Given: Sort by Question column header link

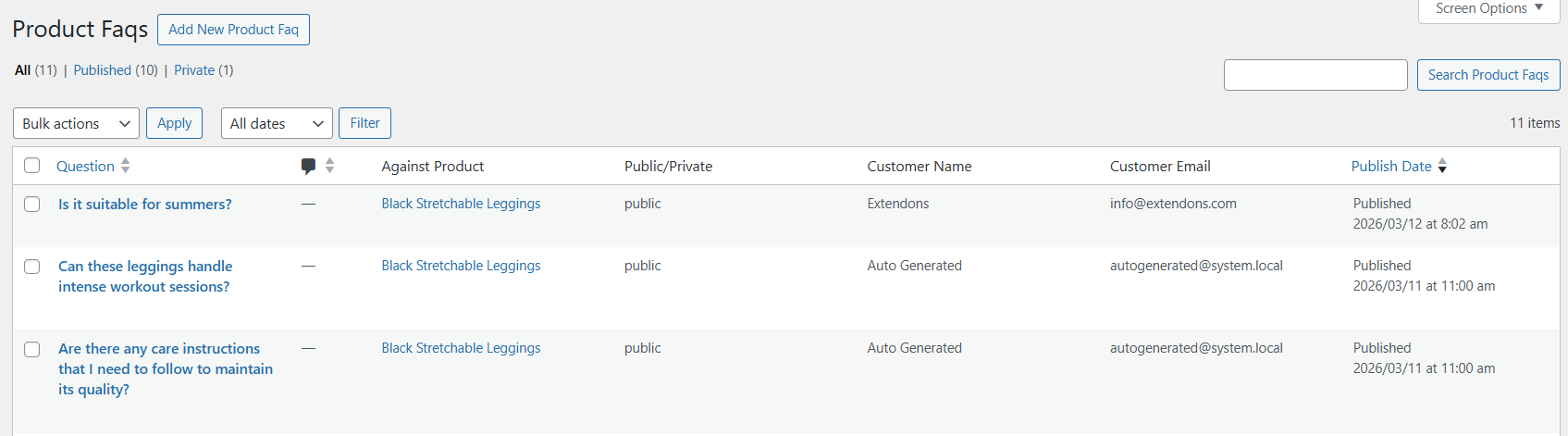Looking at the screenshot, I should [x=85, y=167].
